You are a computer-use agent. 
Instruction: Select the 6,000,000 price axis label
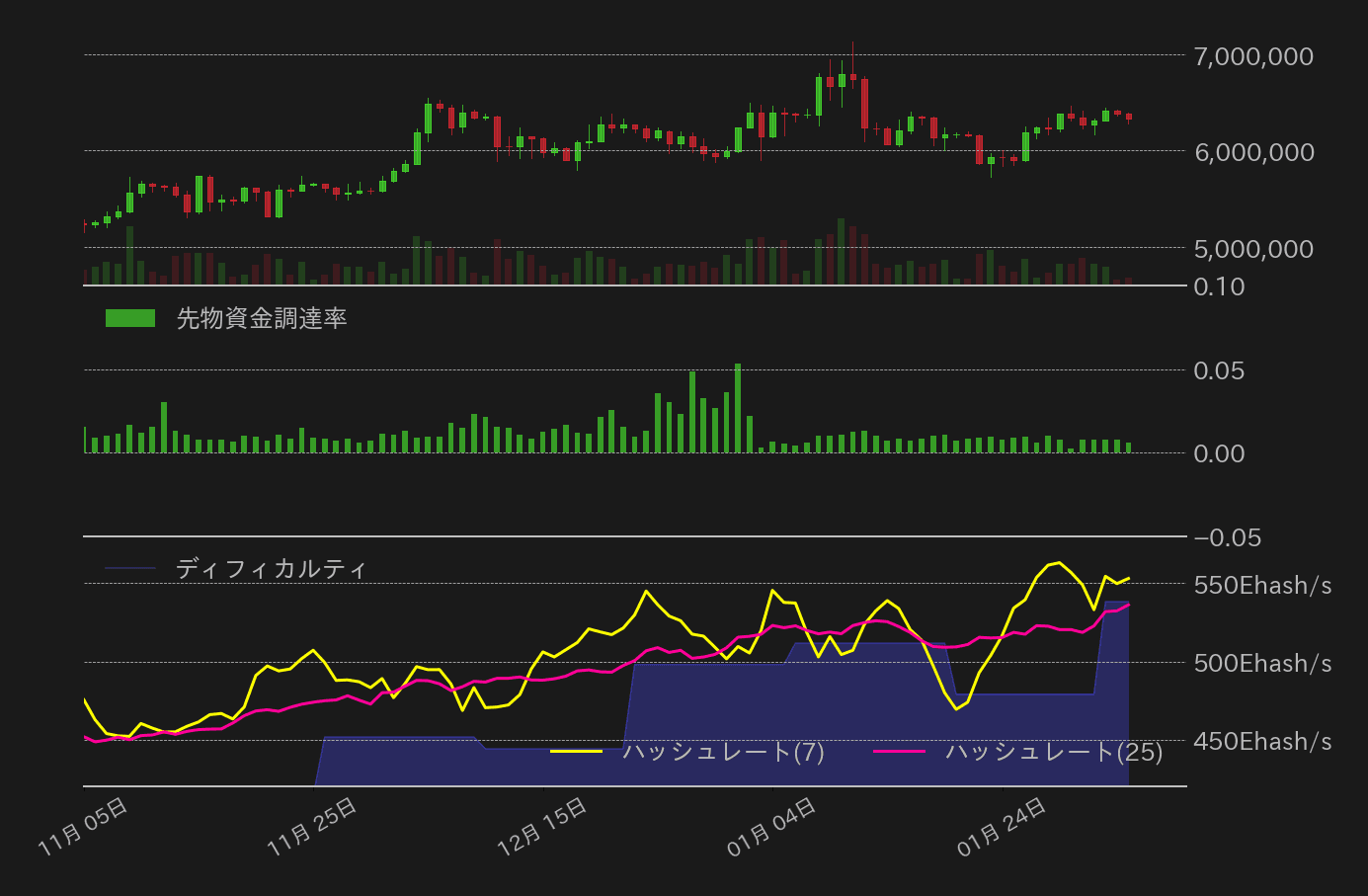pyautogui.click(x=1253, y=152)
